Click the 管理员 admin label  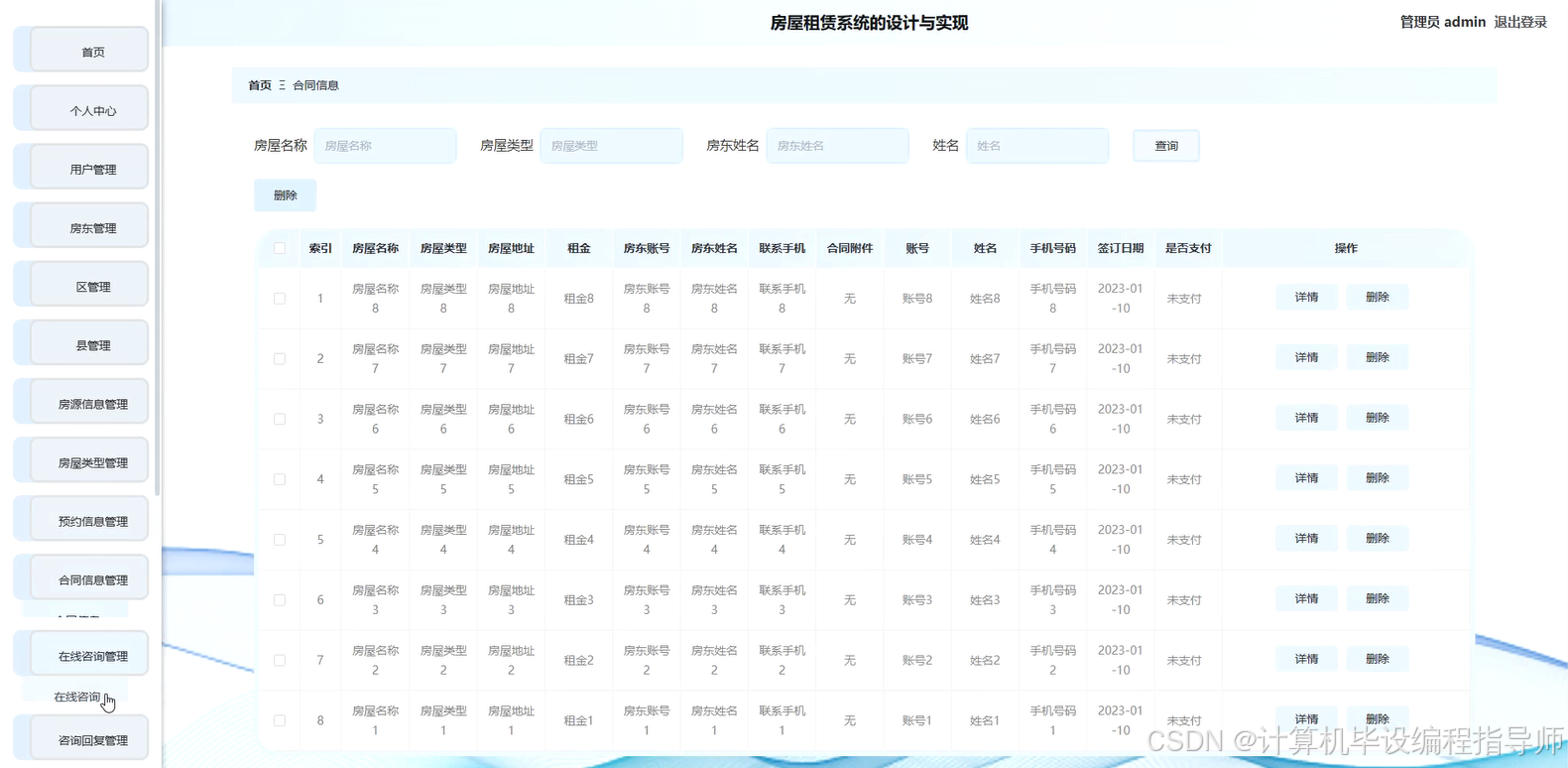click(1442, 22)
